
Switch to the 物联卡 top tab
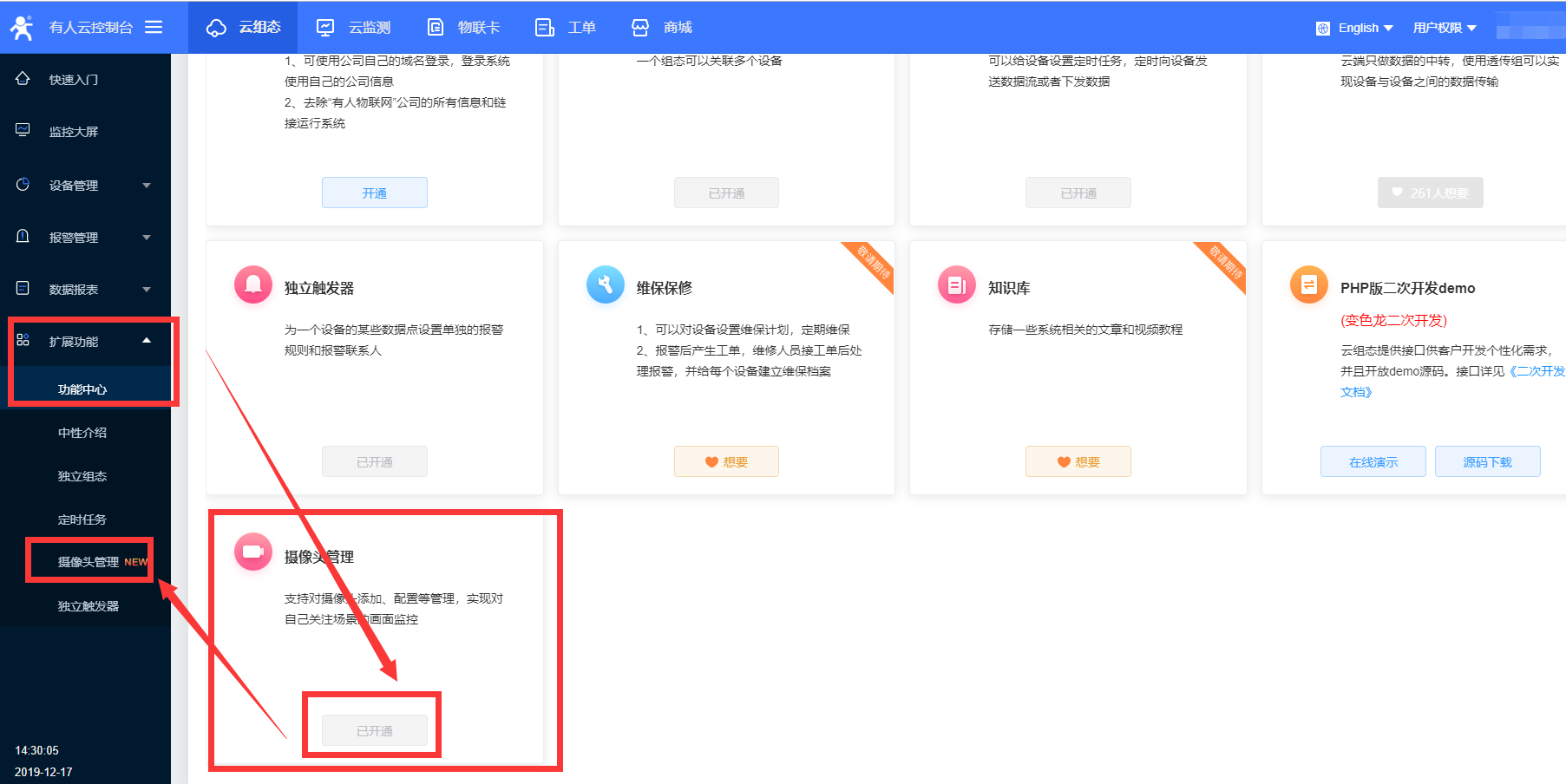coord(463,28)
